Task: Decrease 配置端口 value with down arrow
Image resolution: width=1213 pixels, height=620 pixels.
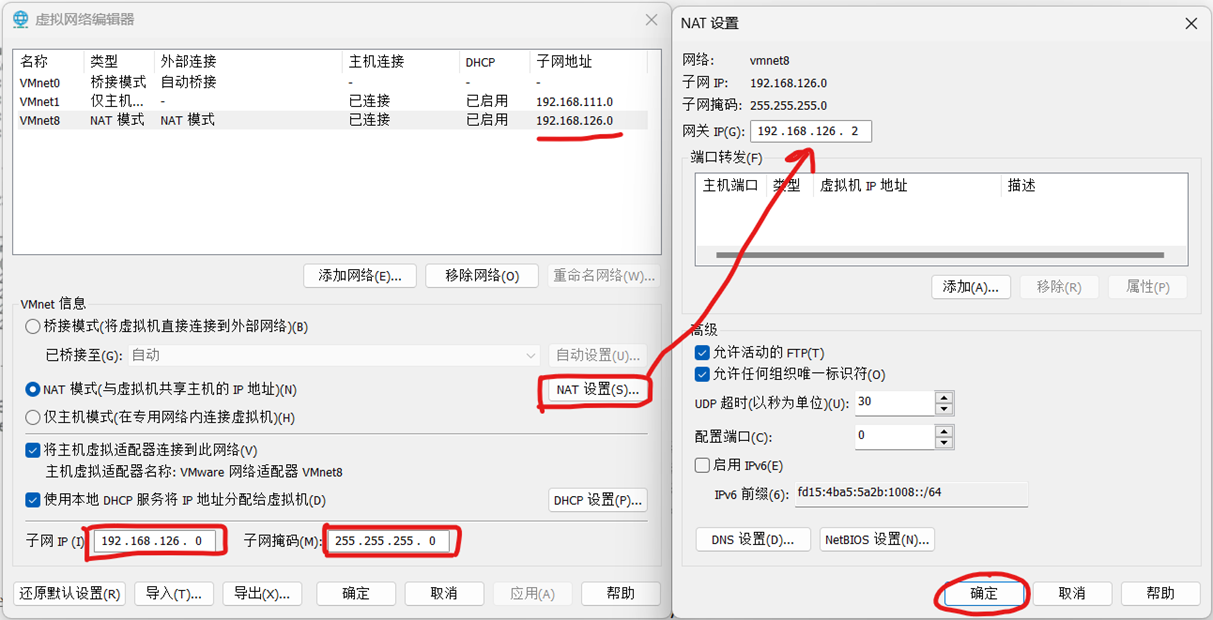Action: pos(943,443)
